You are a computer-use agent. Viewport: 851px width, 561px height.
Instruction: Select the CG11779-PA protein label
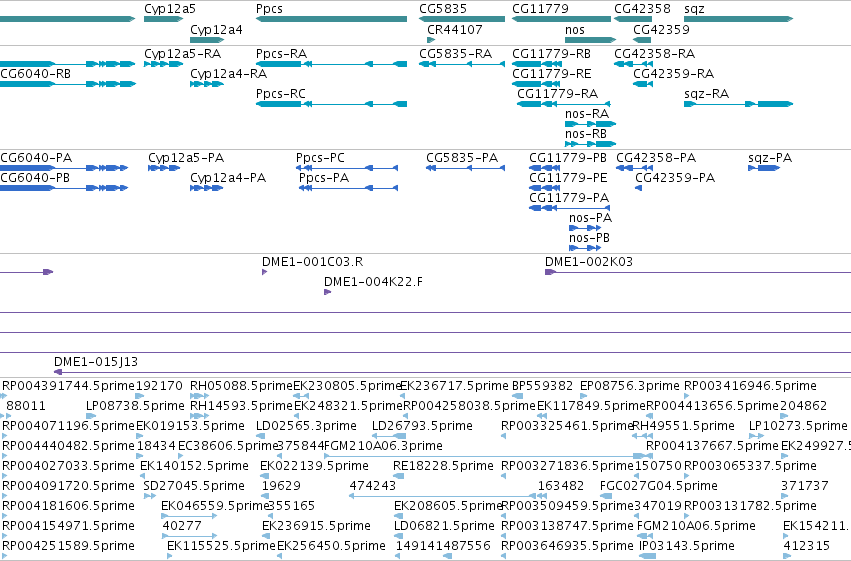(x=569, y=198)
